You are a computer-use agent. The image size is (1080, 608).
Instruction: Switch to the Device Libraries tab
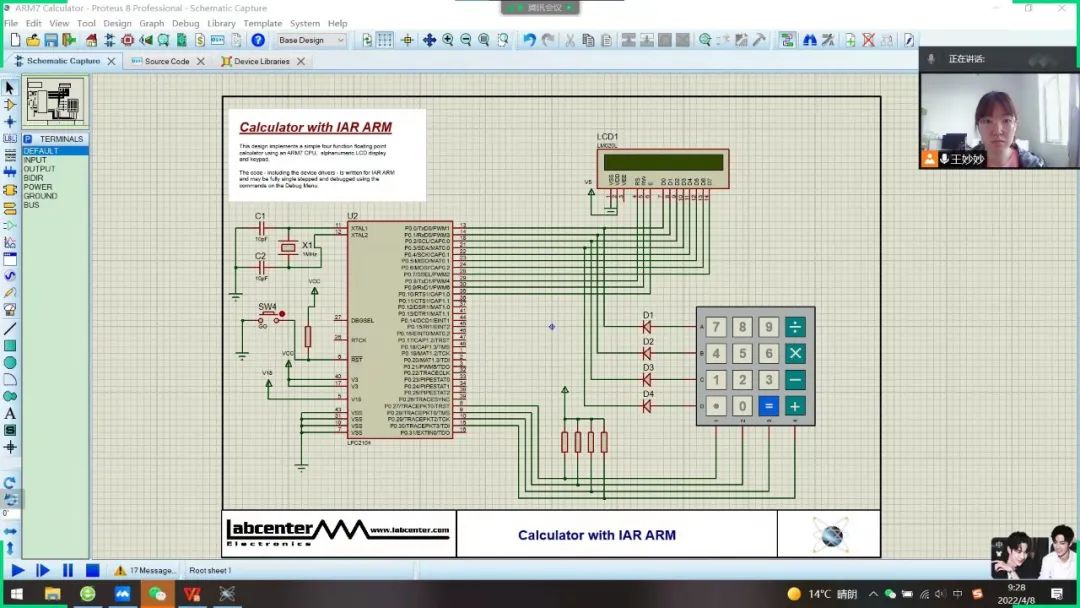[x=261, y=61]
